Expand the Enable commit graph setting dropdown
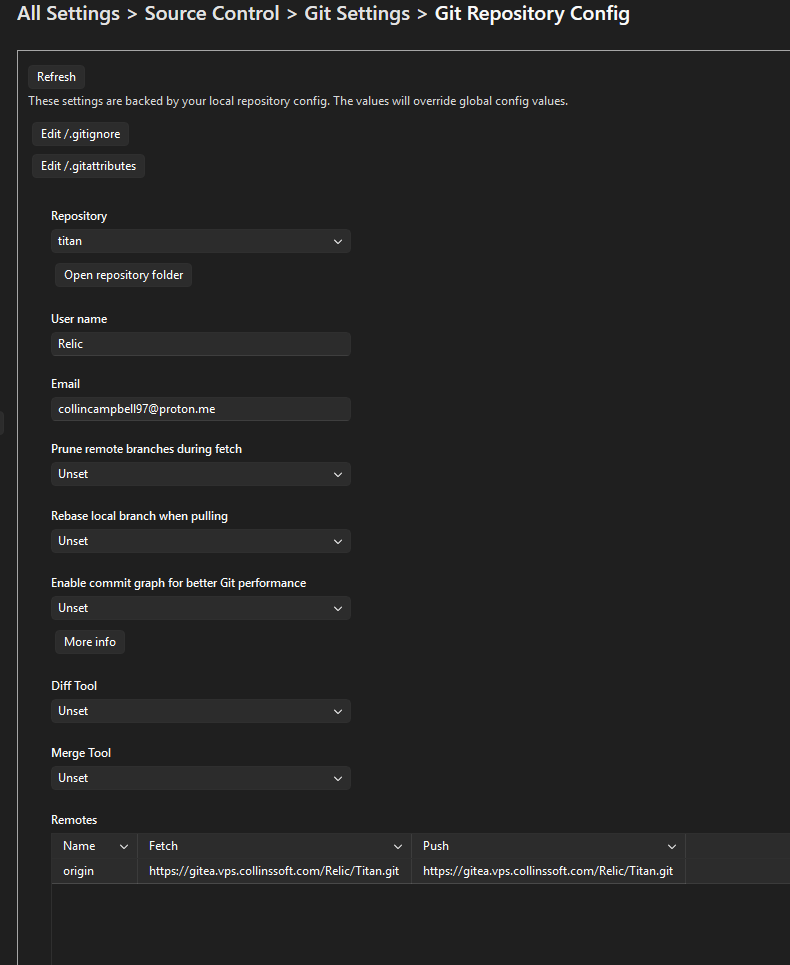Image resolution: width=790 pixels, height=965 pixels. (x=200, y=607)
